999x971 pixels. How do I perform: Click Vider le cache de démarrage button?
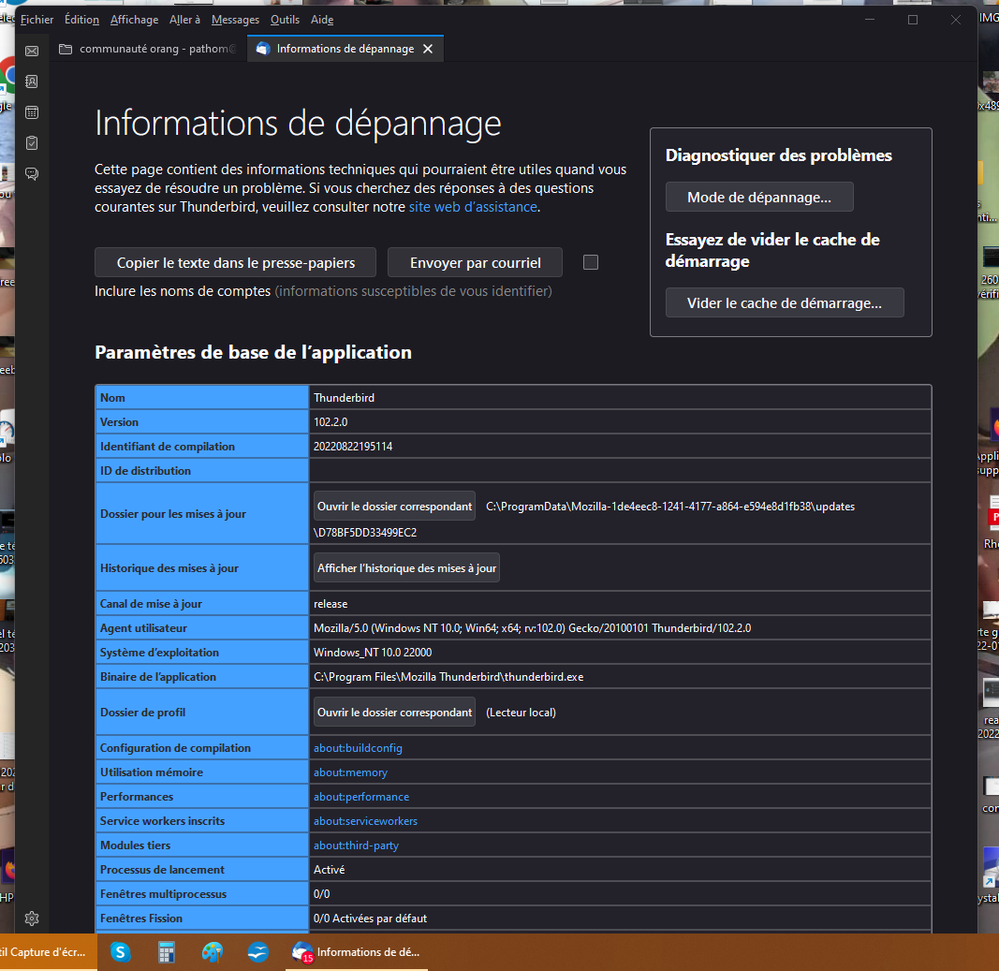click(x=784, y=303)
